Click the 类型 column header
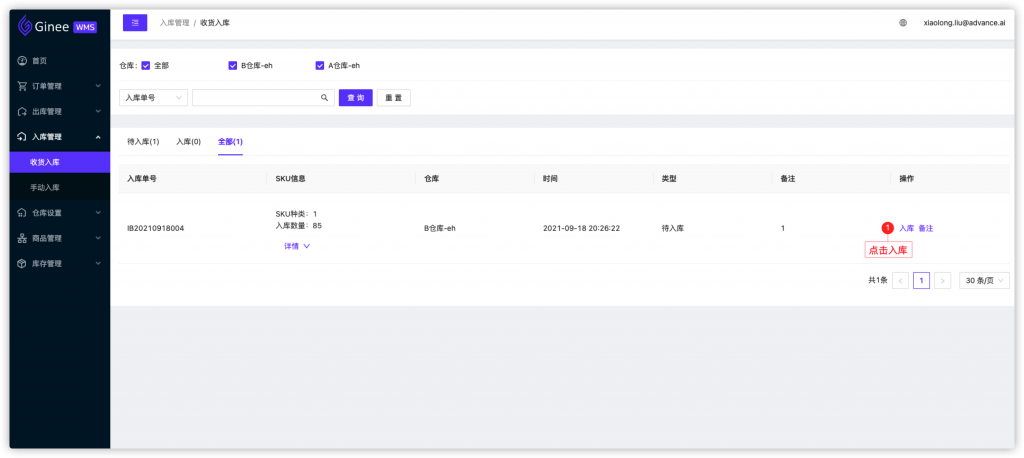 (669, 178)
